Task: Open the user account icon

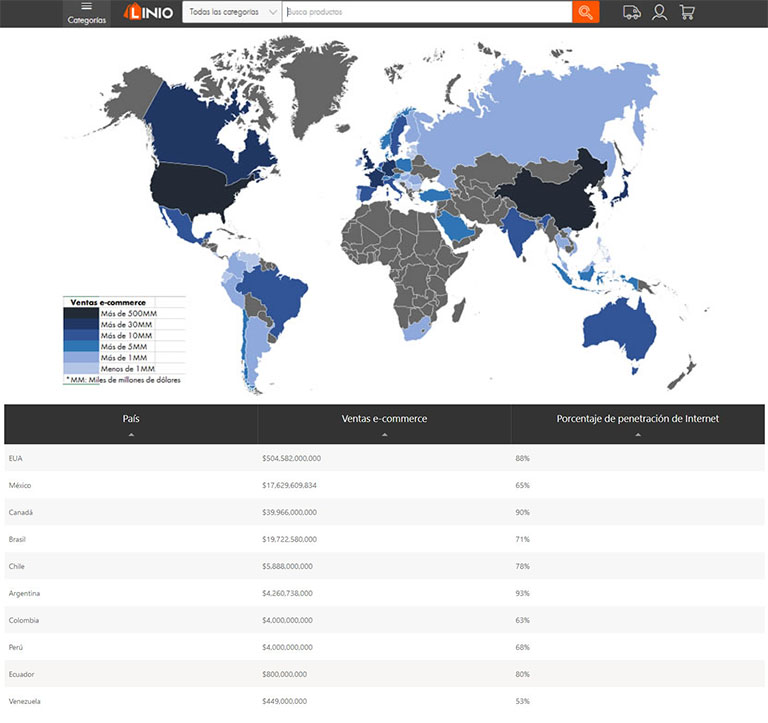Action: click(x=659, y=12)
